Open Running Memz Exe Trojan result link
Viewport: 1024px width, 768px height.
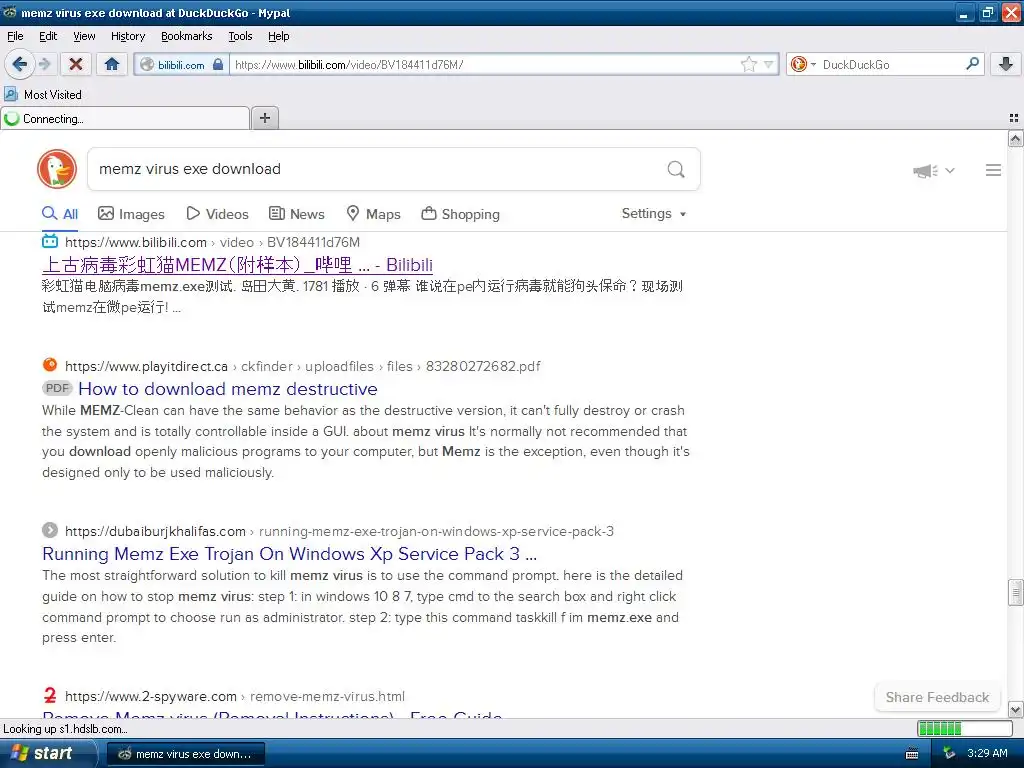coord(289,554)
